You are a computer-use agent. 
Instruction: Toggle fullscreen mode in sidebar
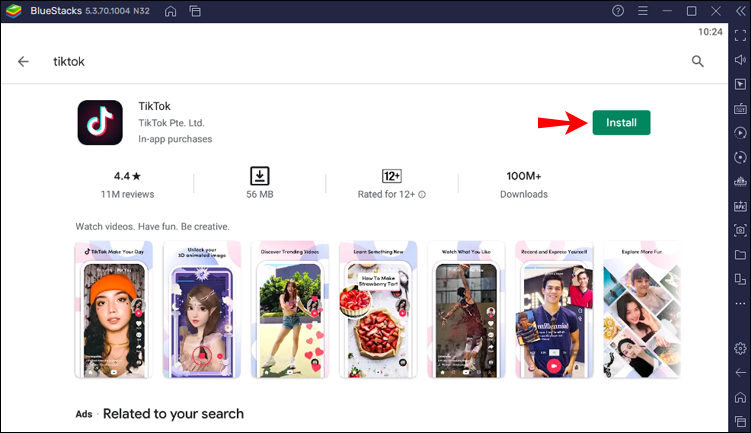[x=740, y=35]
